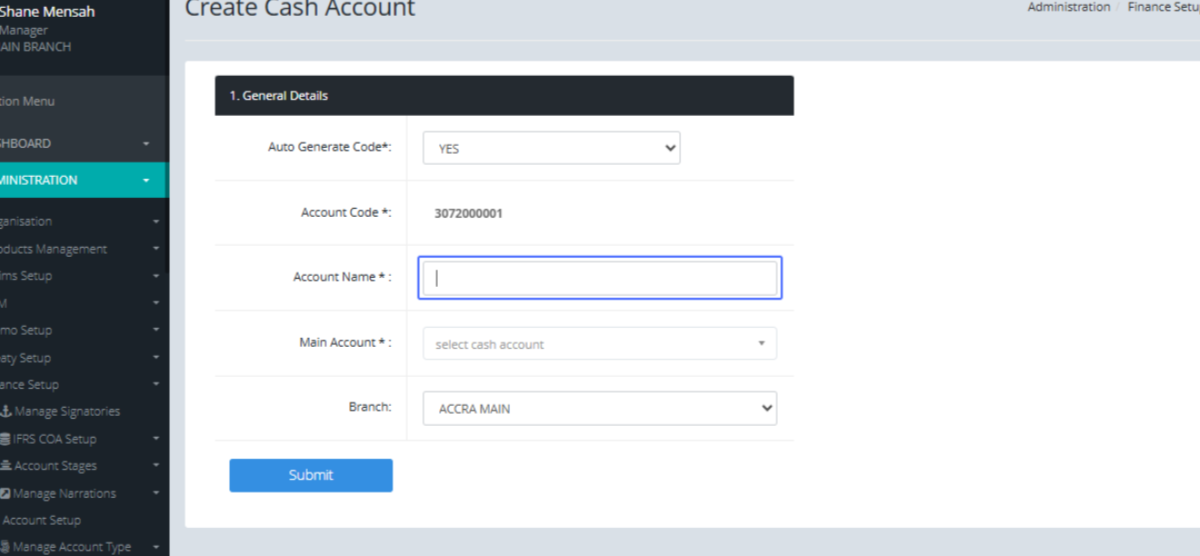
Task: Click the Manage Narrations edit icon
Action: coord(5,494)
